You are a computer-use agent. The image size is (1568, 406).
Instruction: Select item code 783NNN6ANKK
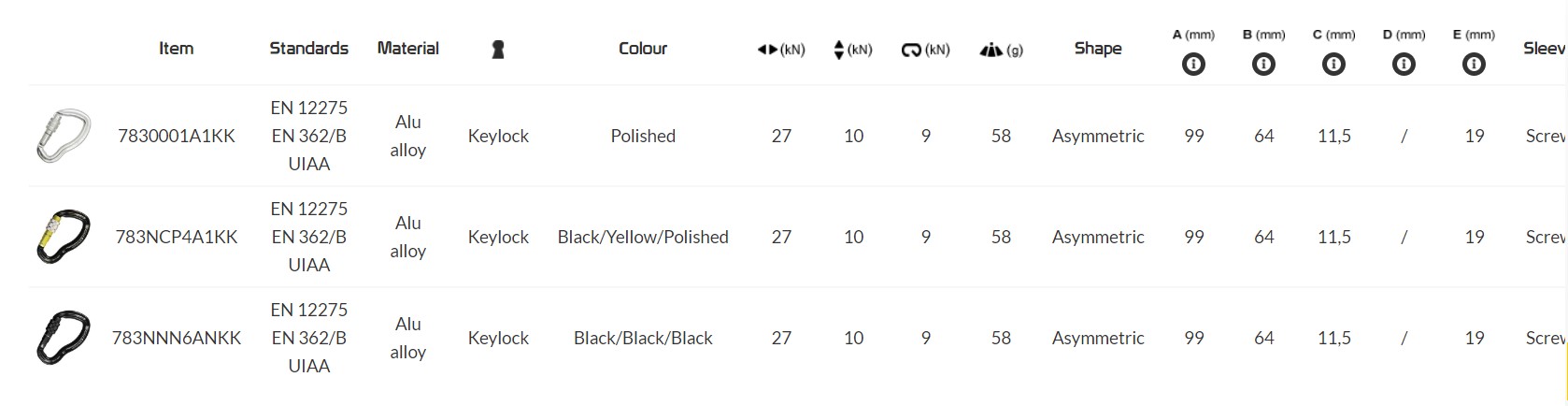pyautogui.click(x=177, y=338)
